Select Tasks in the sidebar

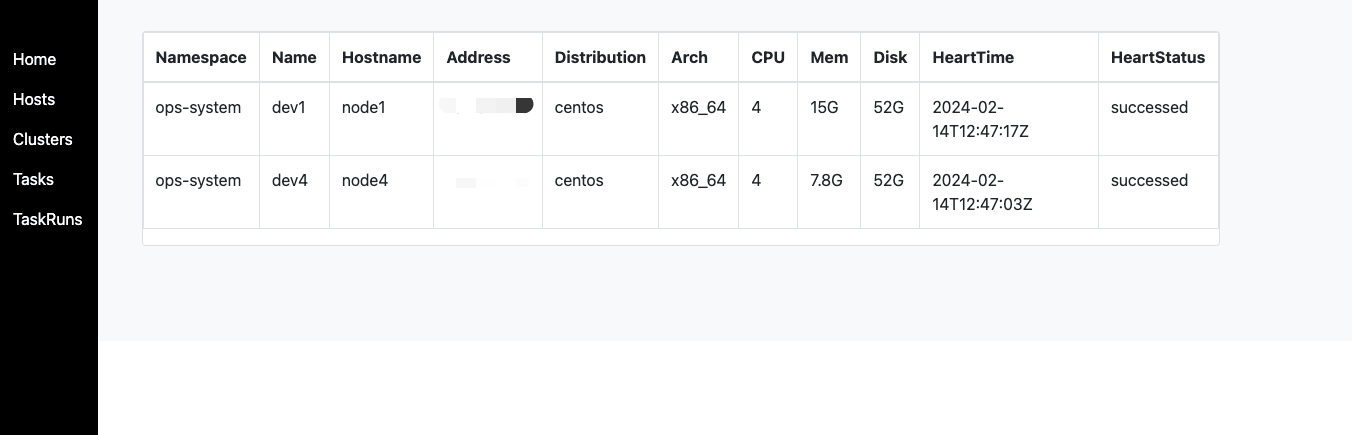point(33,180)
